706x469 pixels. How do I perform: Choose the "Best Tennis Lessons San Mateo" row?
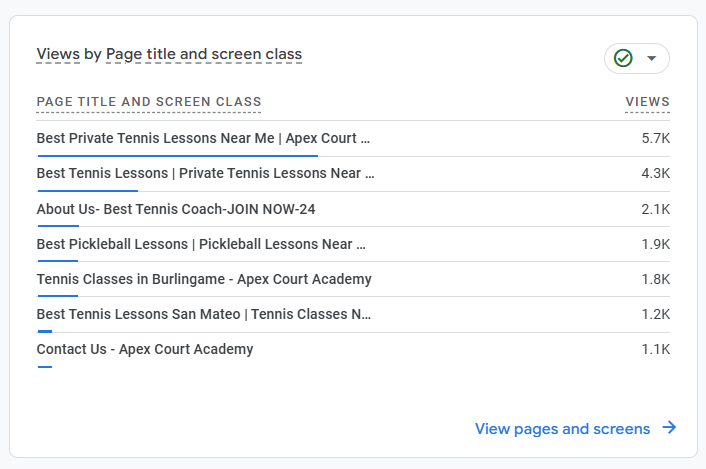[x=204, y=314]
